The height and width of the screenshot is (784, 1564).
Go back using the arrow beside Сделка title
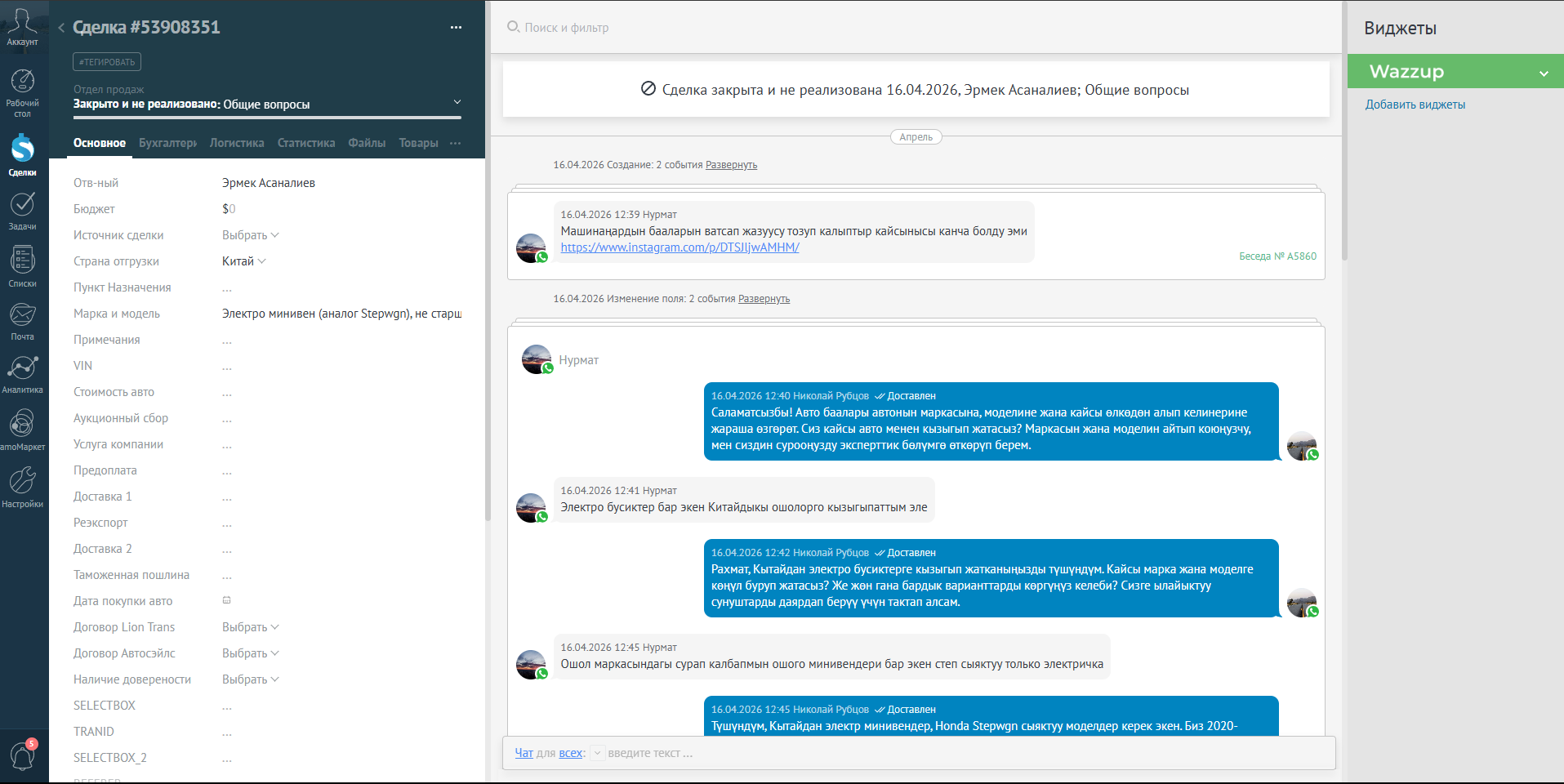(61, 28)
